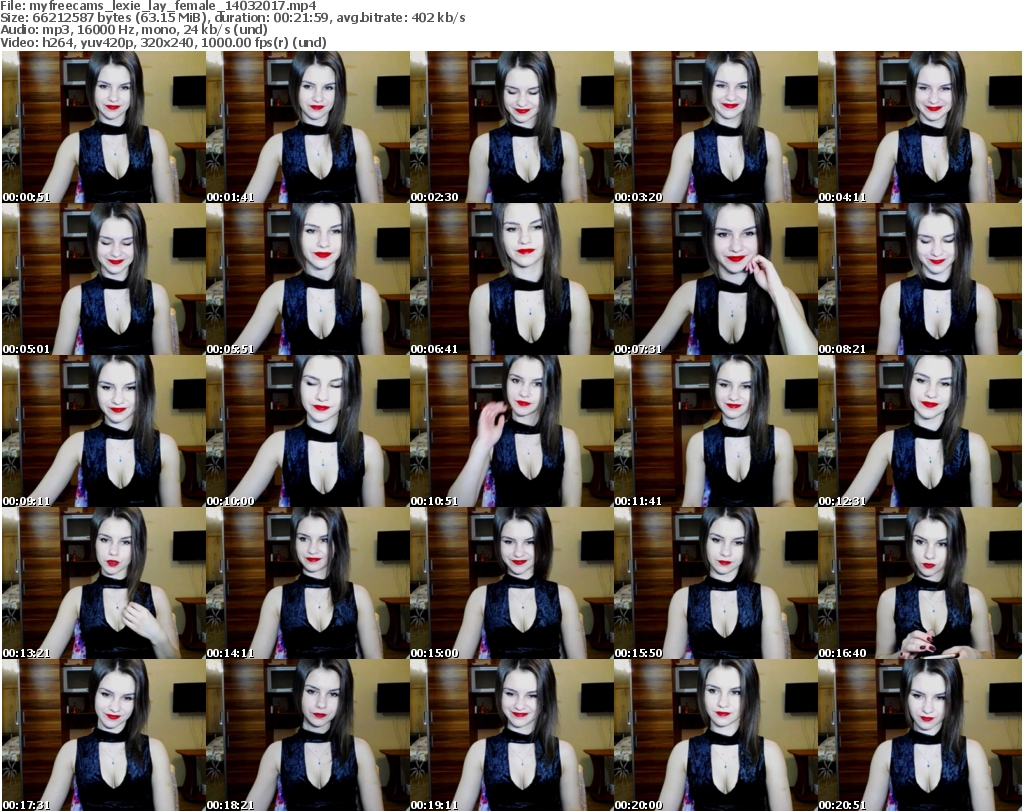This screenshot has width=1024, height=811.
Task: Select the frame thumbnail stamped 00:02:30
Action: pyautogui.click(x=511, y=127)
